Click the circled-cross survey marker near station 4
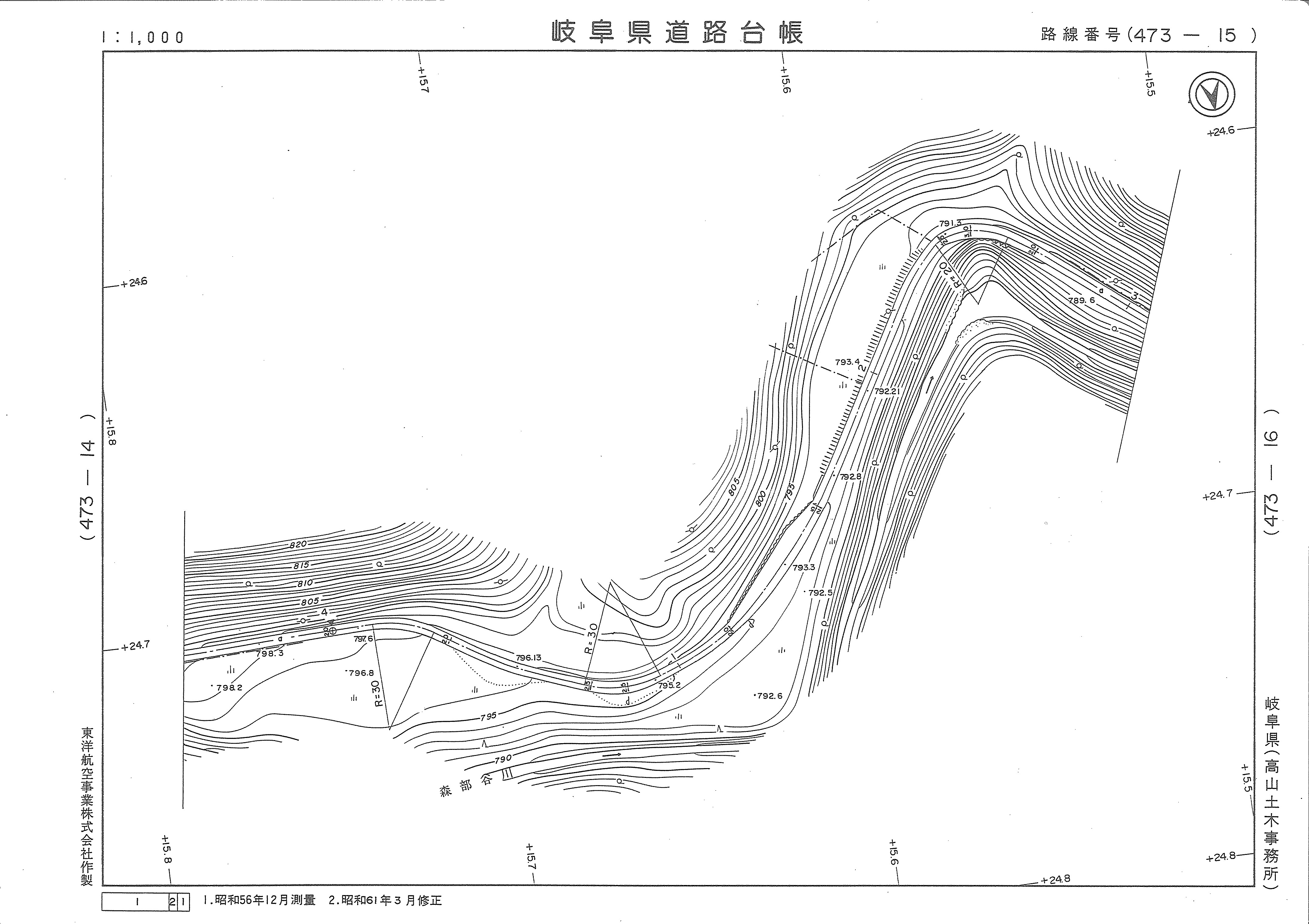The image size is (1309, 924). pos(333,631)
